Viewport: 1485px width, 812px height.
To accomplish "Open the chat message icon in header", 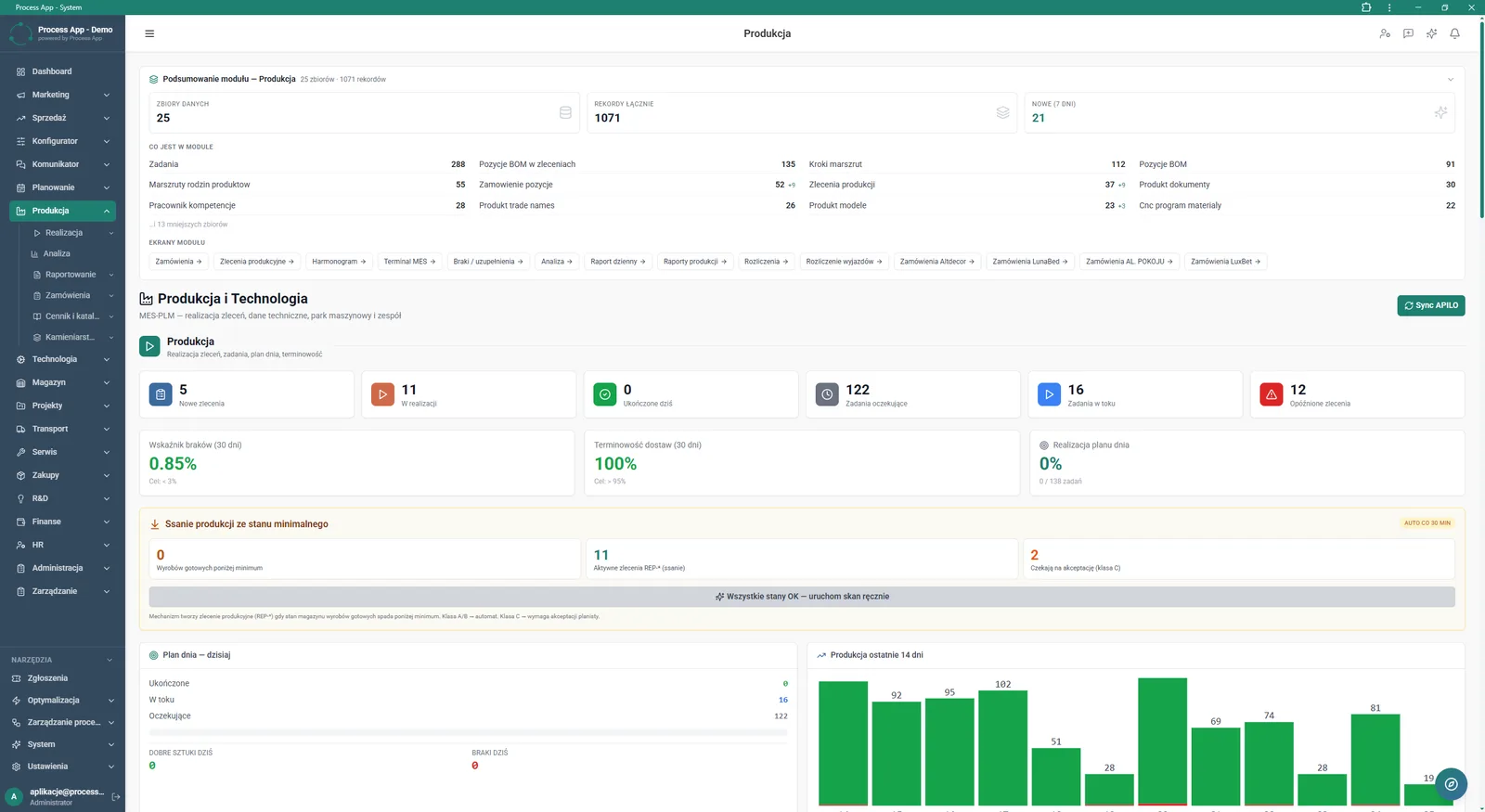I will click(x=1408, y=33).
